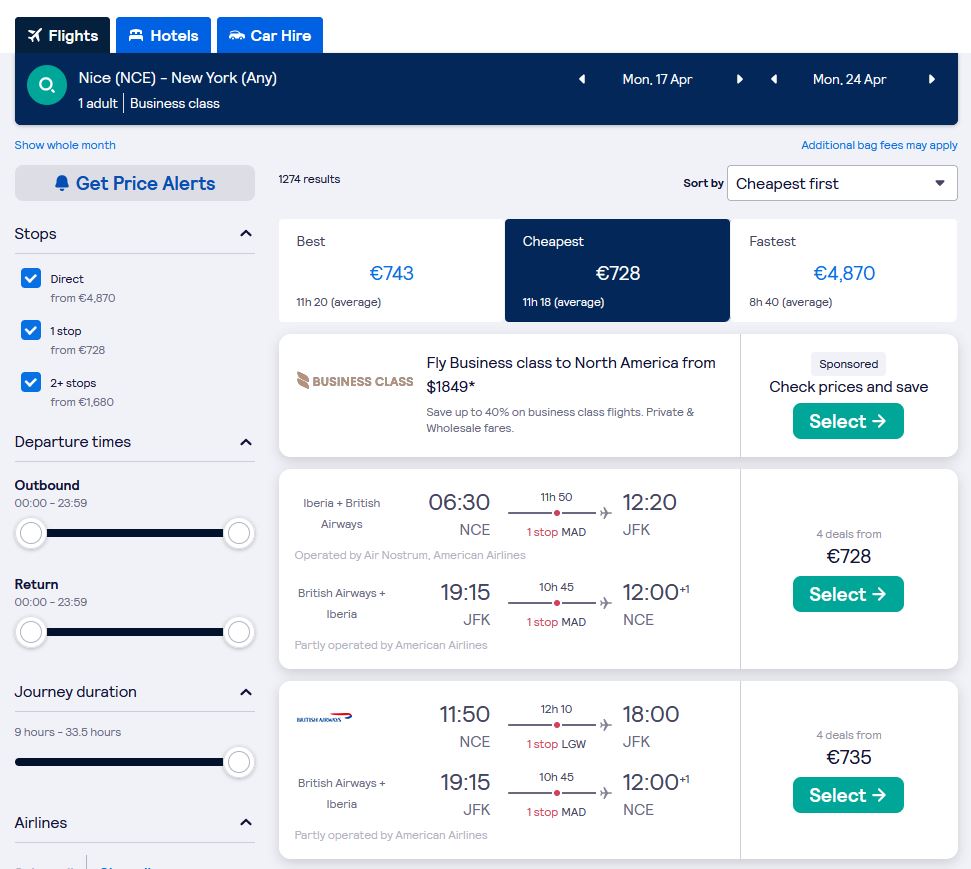Click Outbound slider right handle

(238, 533)
